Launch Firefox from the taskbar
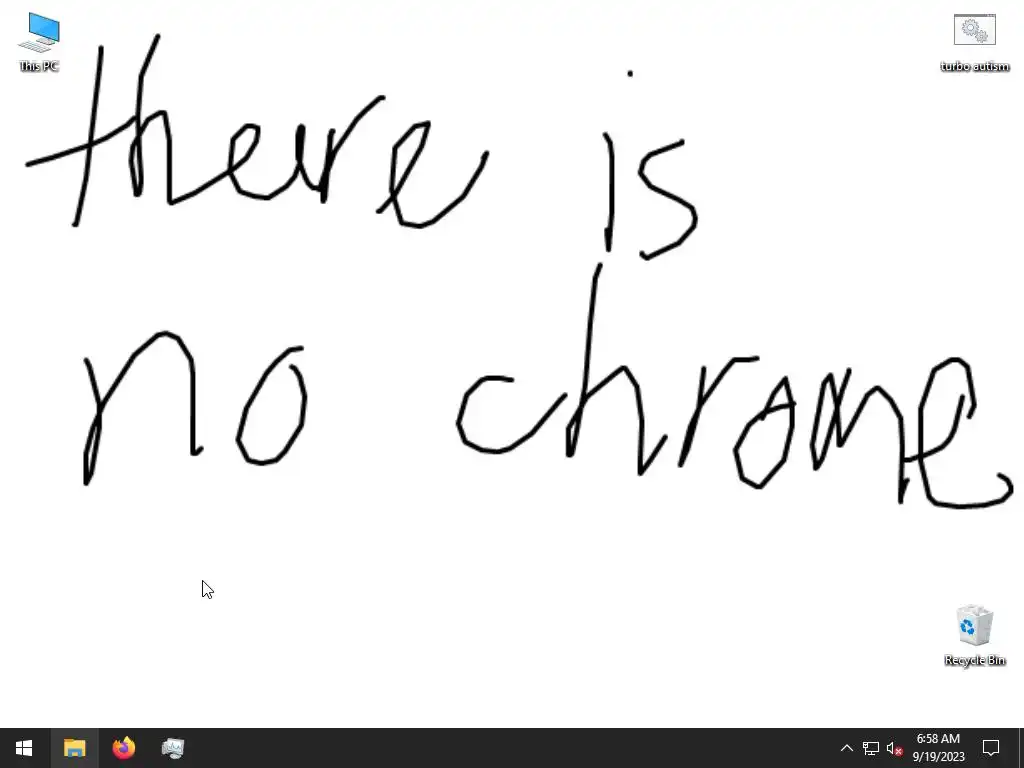 (123, 748)
